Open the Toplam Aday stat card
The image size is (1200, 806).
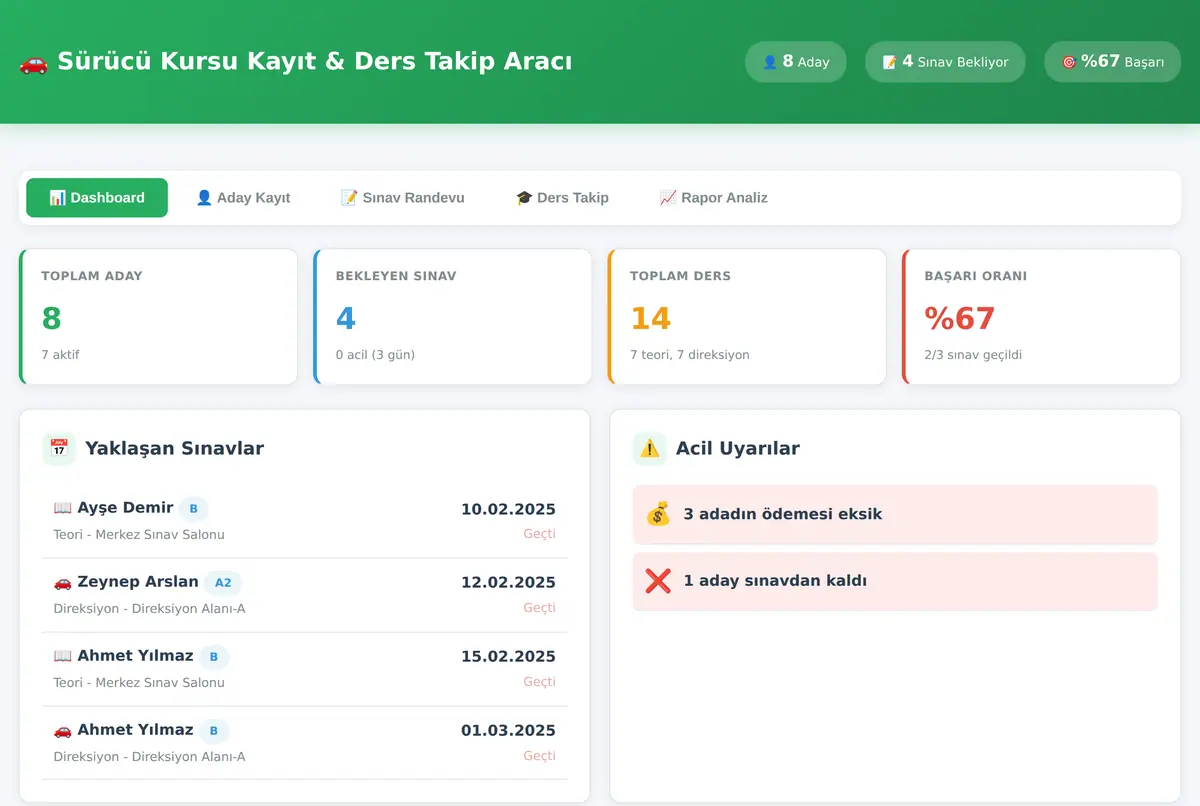click(158, 317)
